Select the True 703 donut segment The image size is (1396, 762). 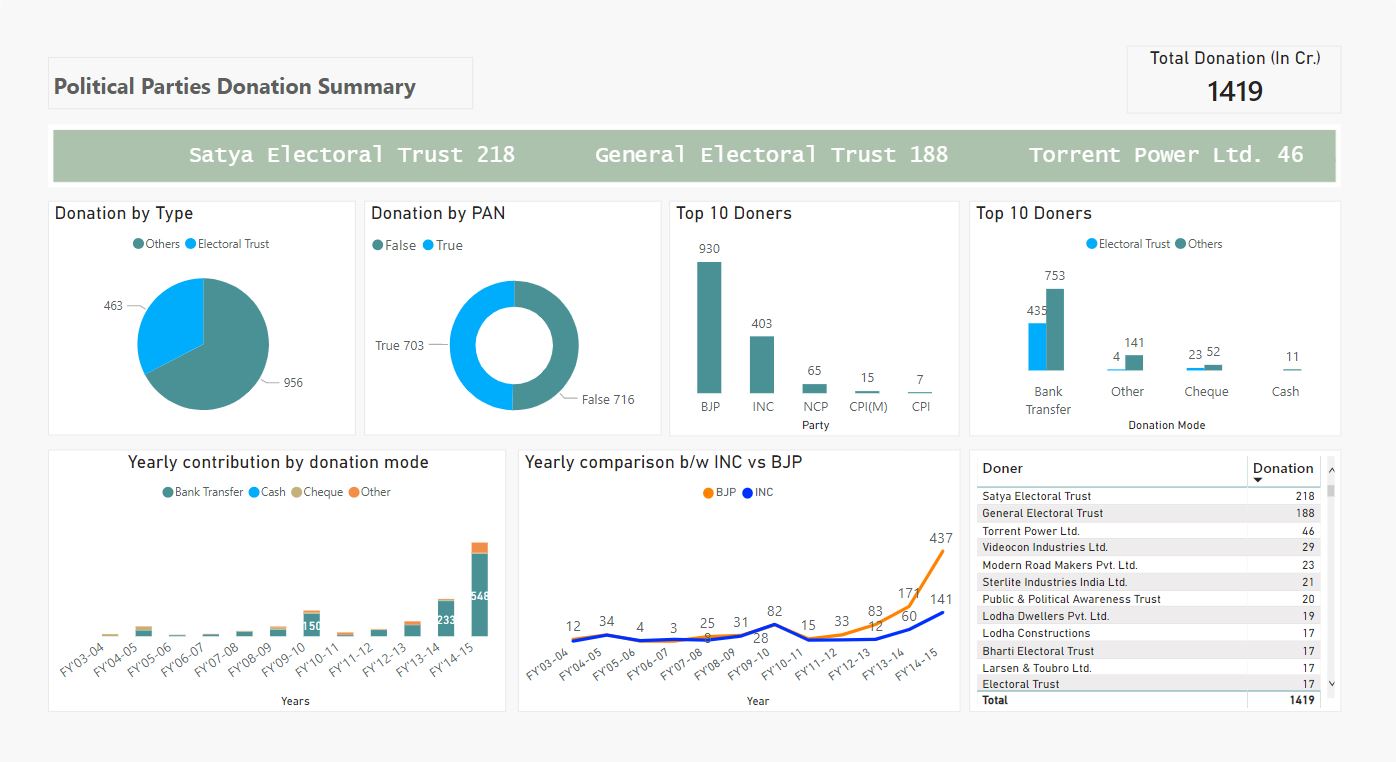pos(464,345)
